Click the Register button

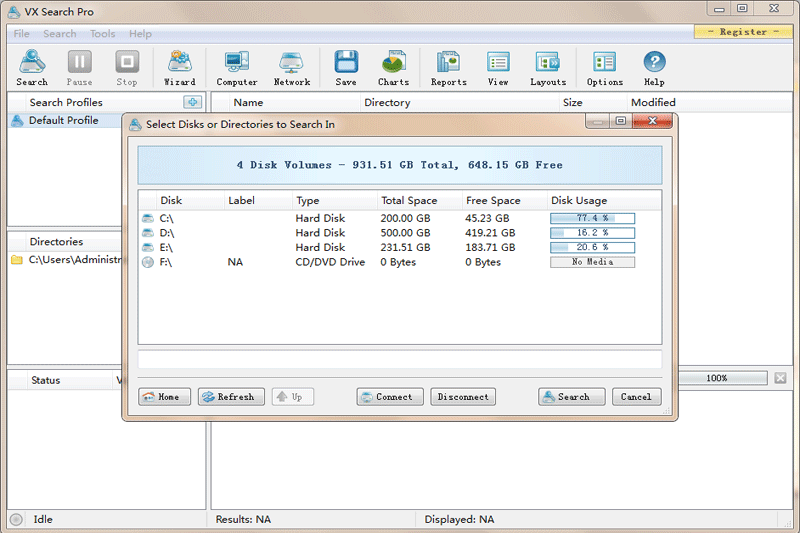(x=743, y=32)
